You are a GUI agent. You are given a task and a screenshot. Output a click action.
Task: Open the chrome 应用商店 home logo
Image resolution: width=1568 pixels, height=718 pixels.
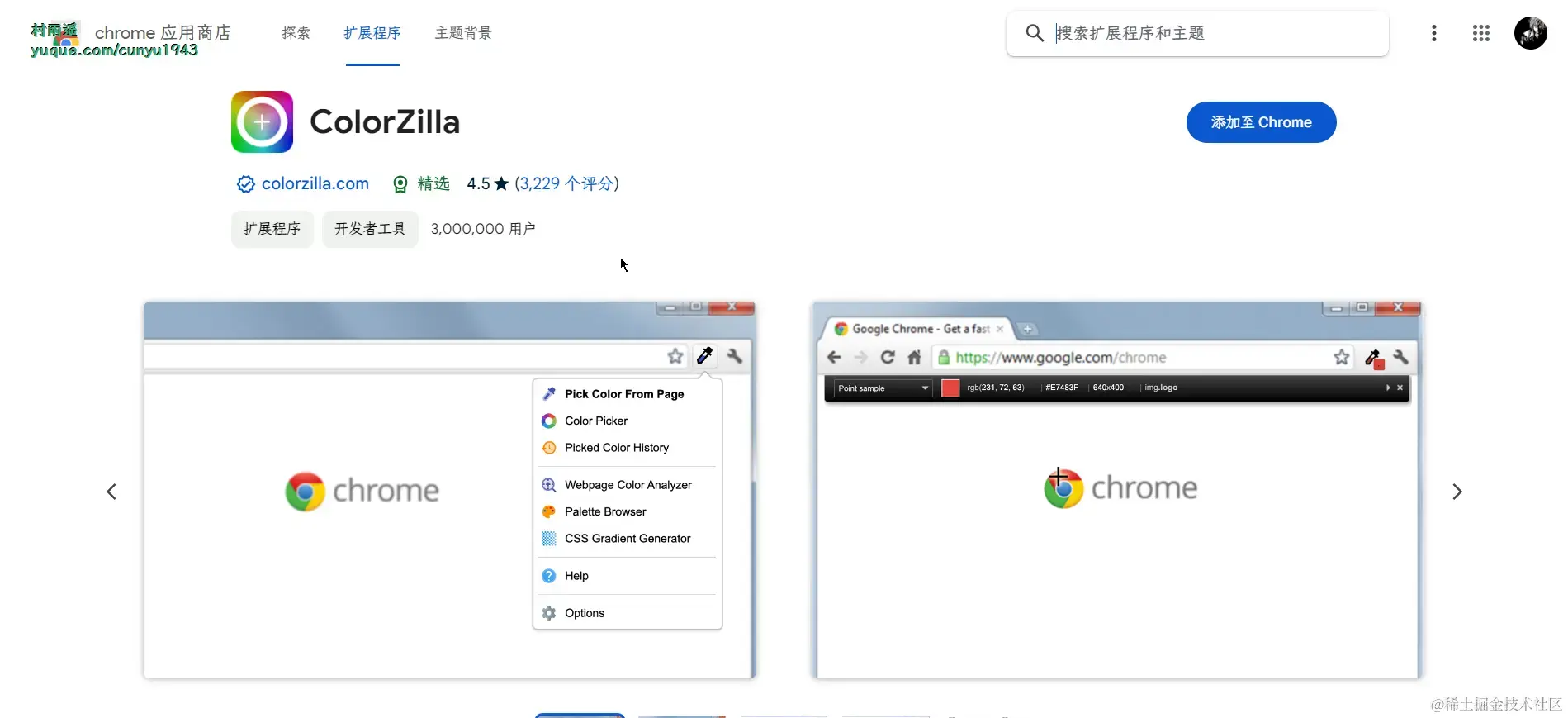(x=130, y=34)
